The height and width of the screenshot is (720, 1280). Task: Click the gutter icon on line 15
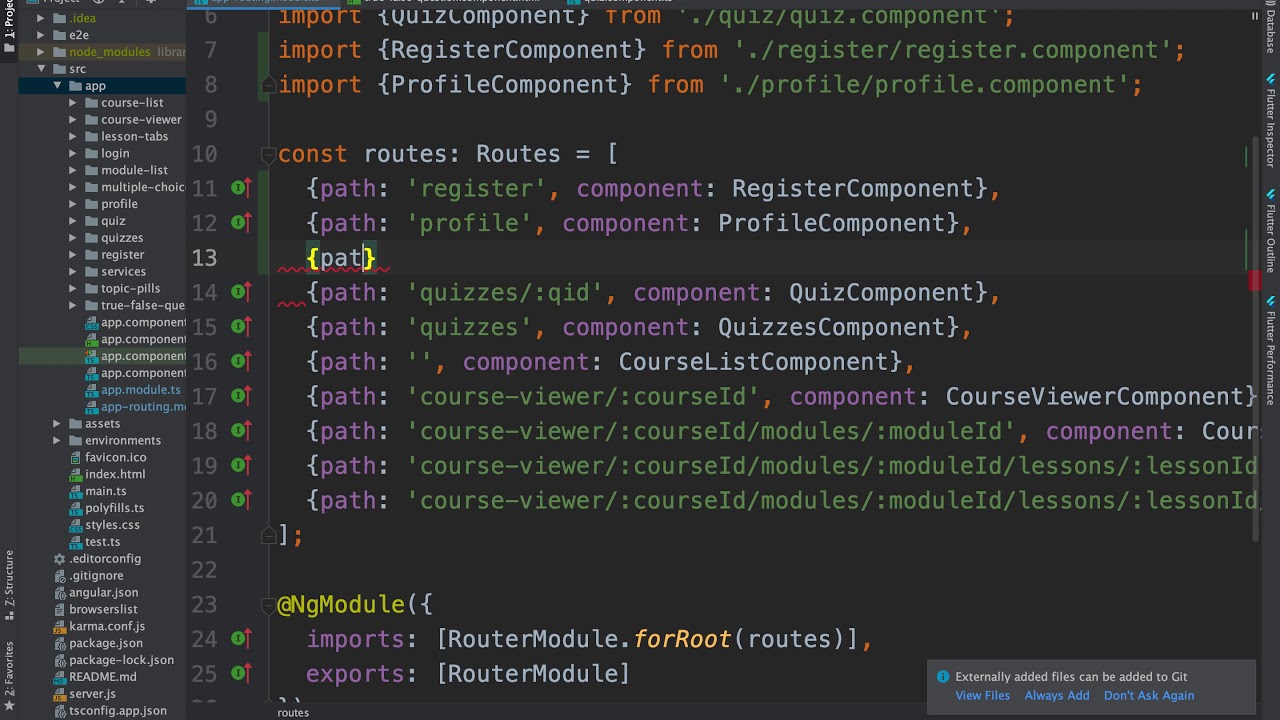[241, 326]
